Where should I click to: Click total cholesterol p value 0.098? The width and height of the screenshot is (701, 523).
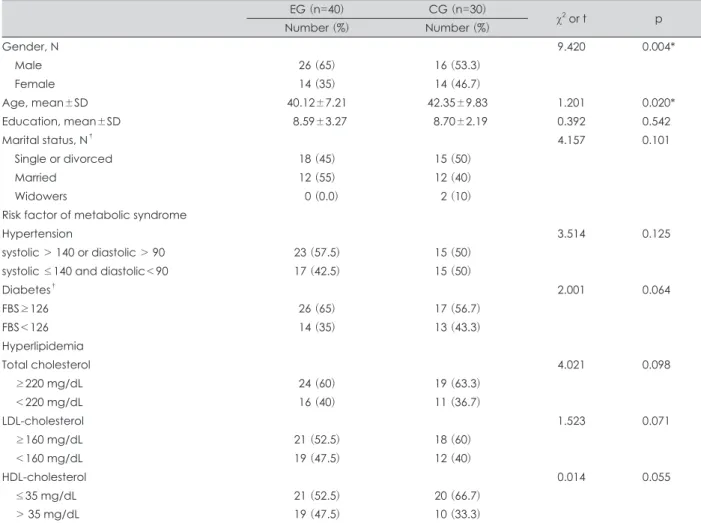coord(656,365)
